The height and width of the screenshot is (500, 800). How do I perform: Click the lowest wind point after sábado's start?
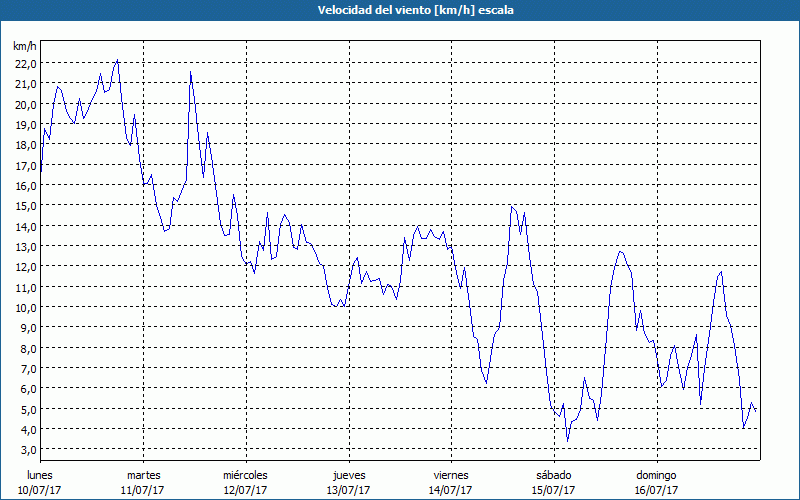click(567, 441)
